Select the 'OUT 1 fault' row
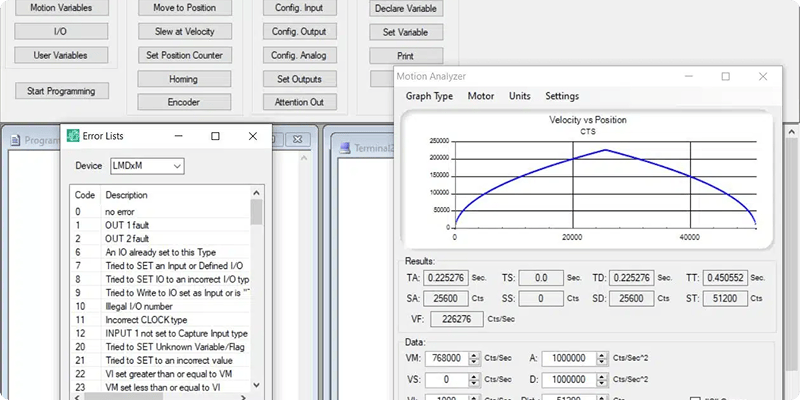This screenshot has height=400, width=800. [160, 225]
